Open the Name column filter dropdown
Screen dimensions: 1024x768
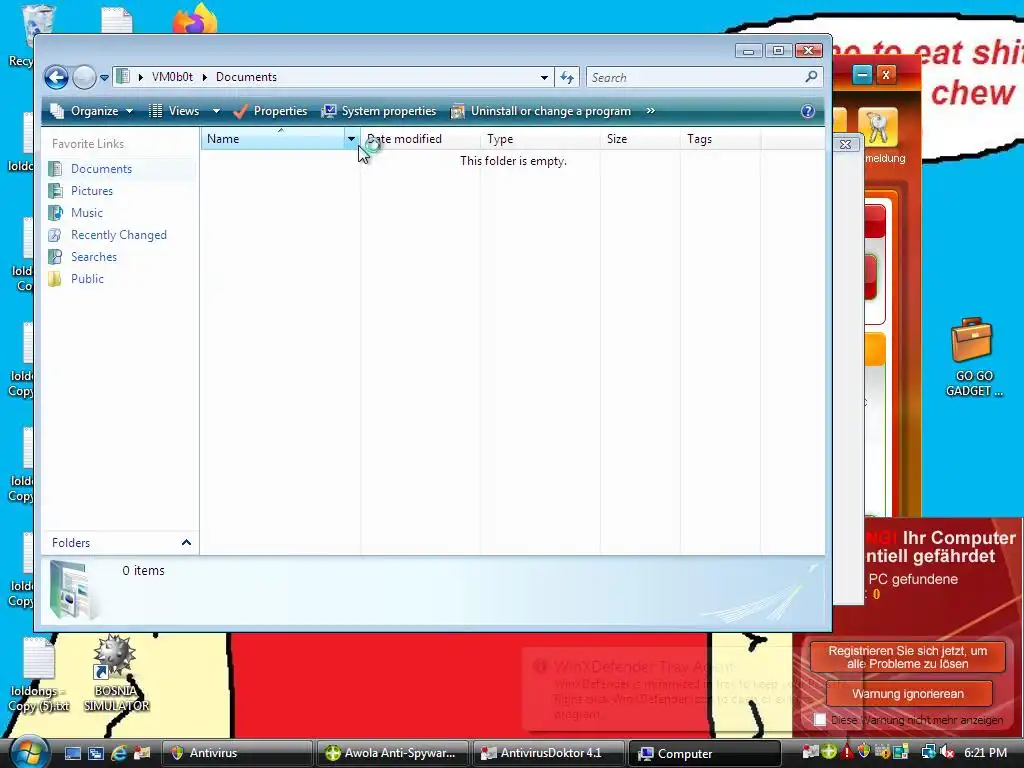click(351, 138)
